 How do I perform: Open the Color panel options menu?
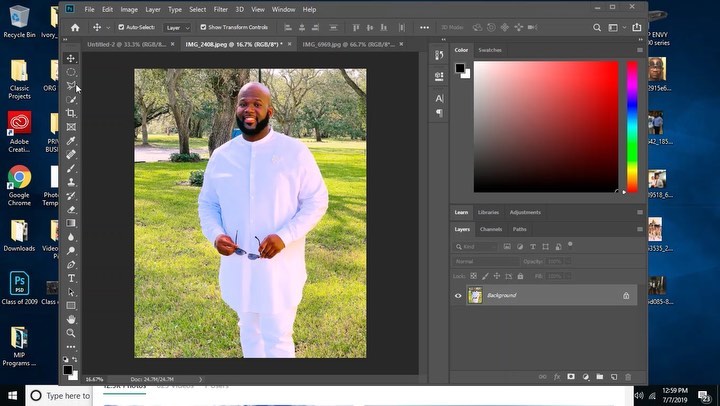coord(640,50)
